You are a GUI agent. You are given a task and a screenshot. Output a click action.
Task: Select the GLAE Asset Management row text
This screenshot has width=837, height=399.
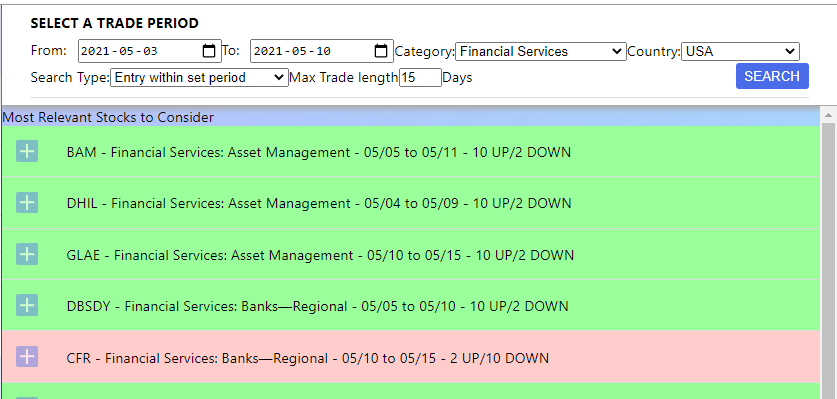pos(320,255)
